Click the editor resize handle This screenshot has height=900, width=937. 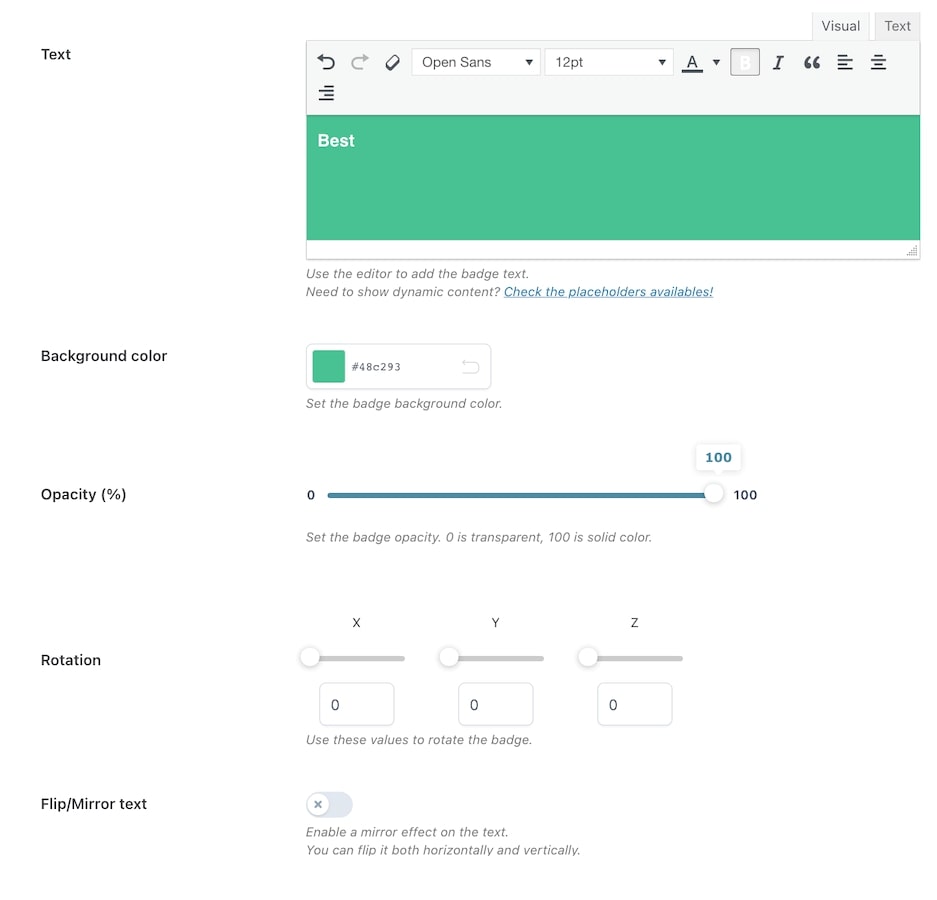click(912, 251)
